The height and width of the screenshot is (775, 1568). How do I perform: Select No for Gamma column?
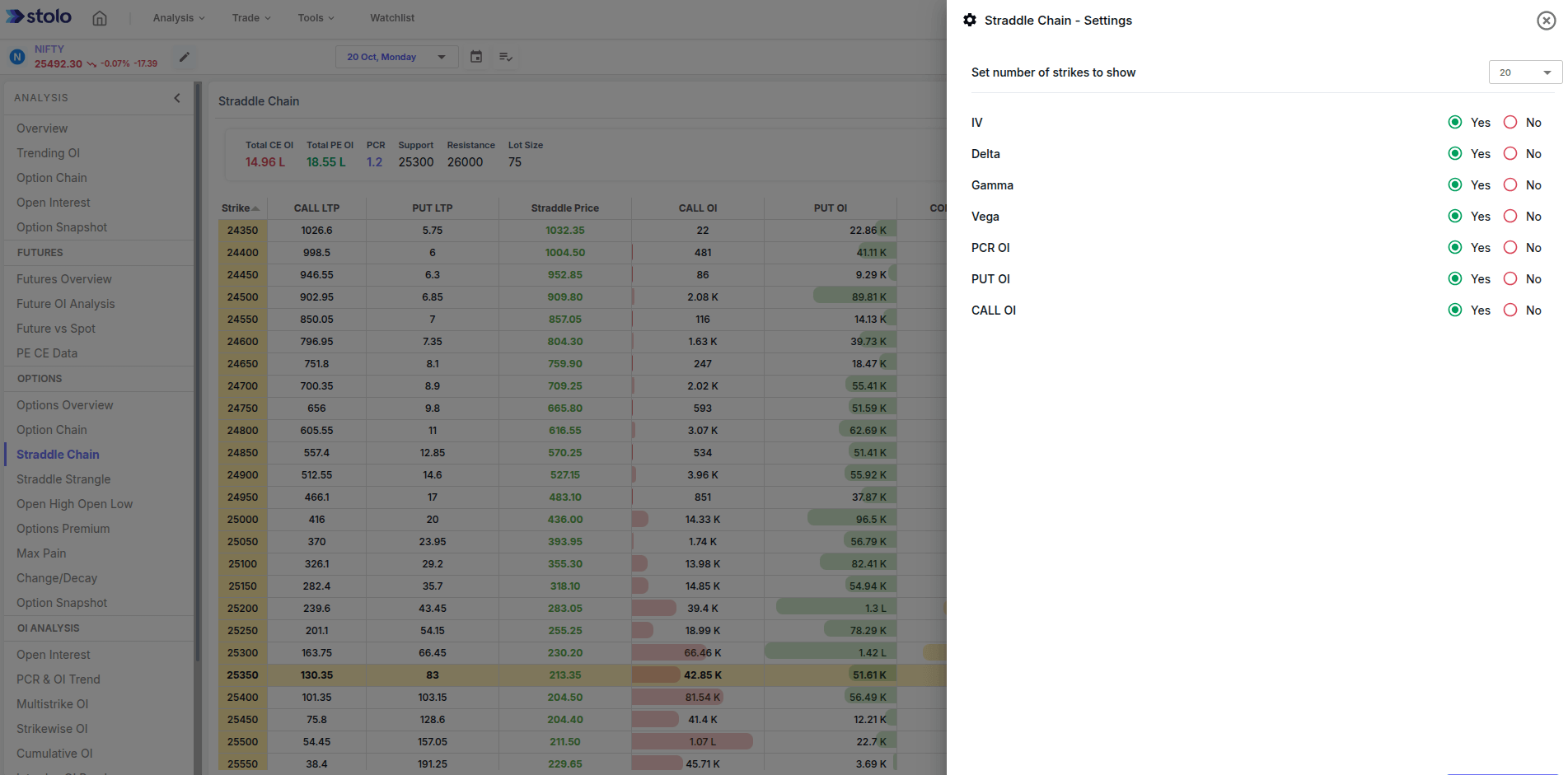coord(1510,185)
